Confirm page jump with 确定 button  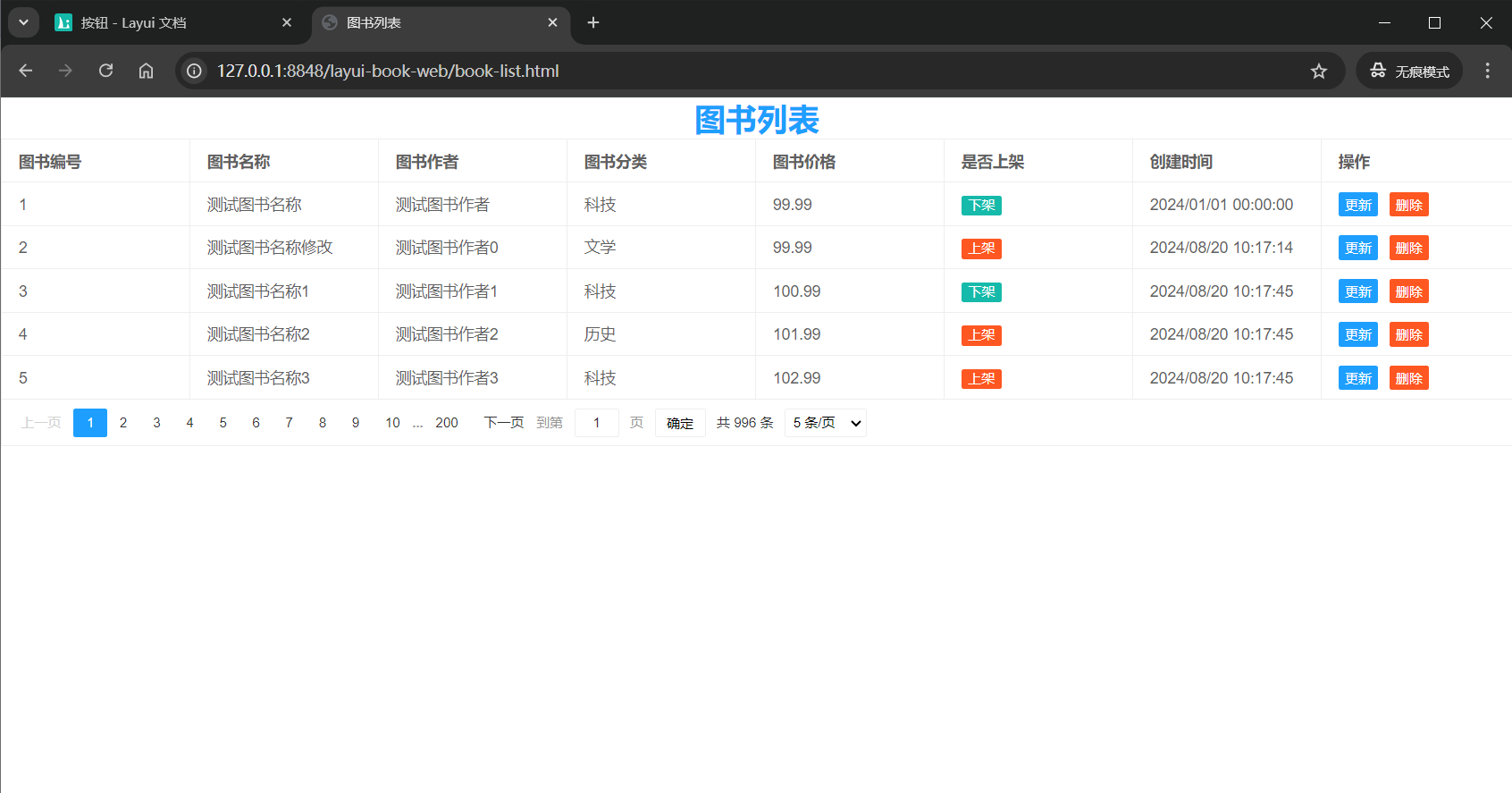click(x=680, y=423)
